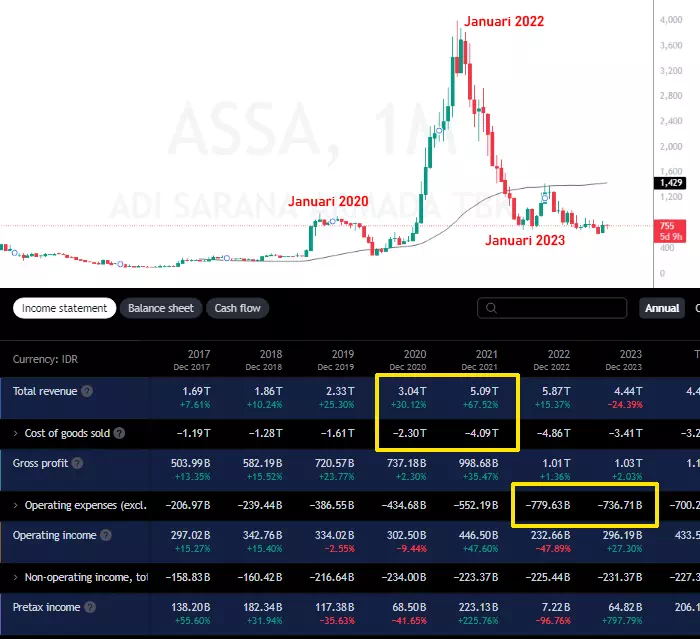Switch to the Balance sheet tab
700x639 pixels.
(x=161, y=308)
